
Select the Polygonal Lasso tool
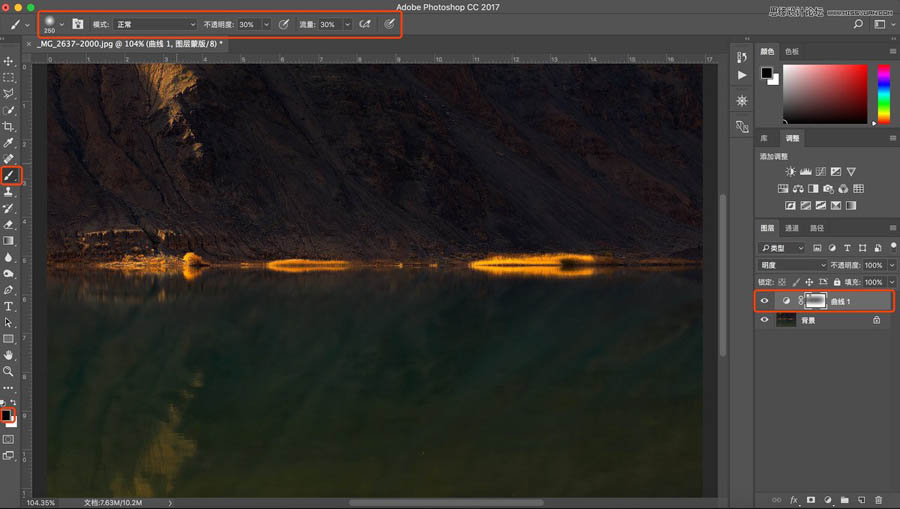pos(9,94)
